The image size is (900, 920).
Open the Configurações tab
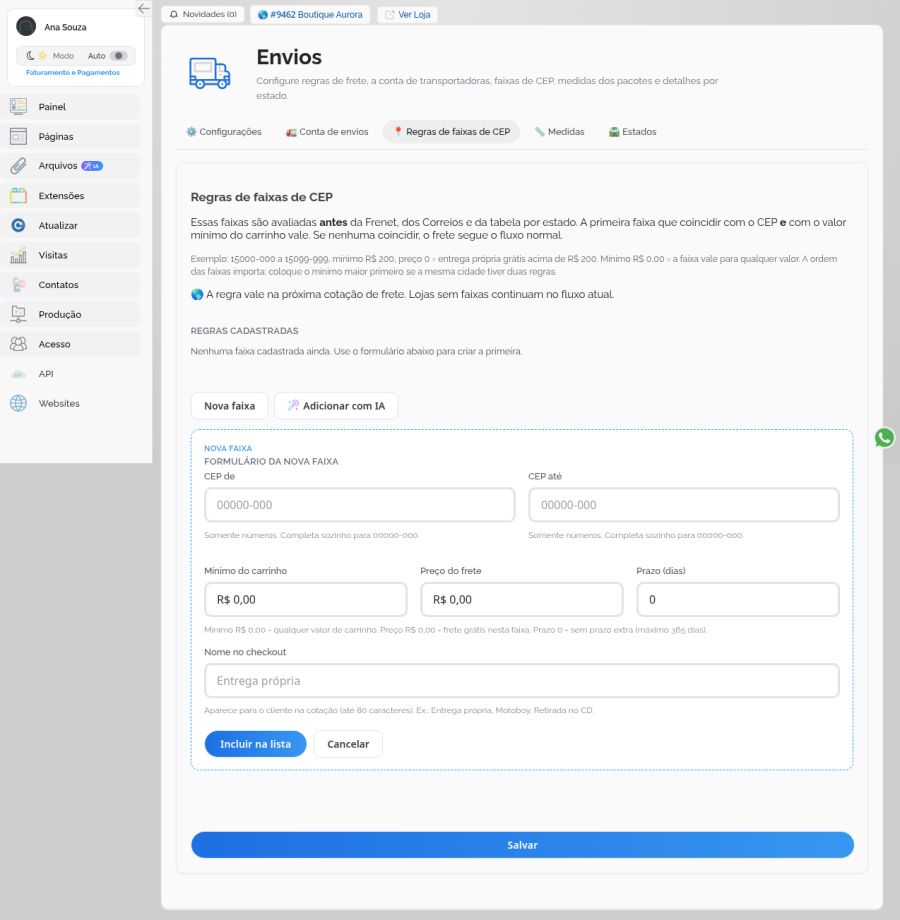point(224,131)
